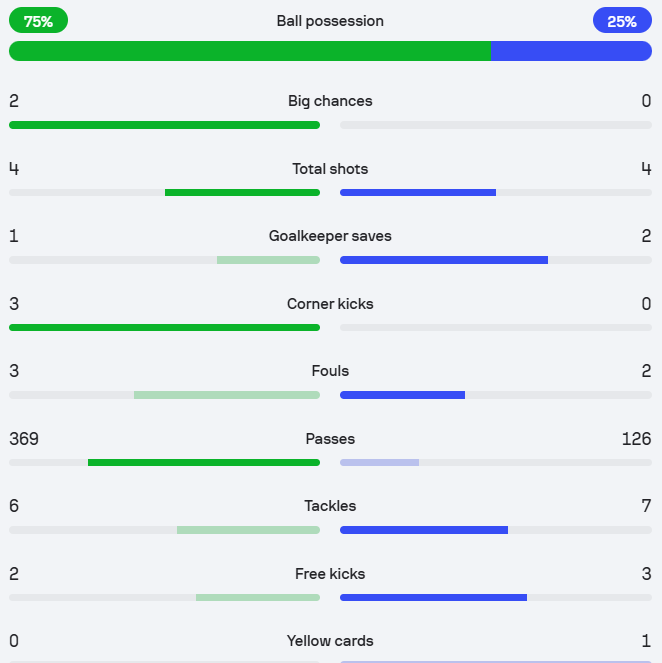Click the Fouls stat label
This screenshot has height=663, width=662.
pos(330,371)
